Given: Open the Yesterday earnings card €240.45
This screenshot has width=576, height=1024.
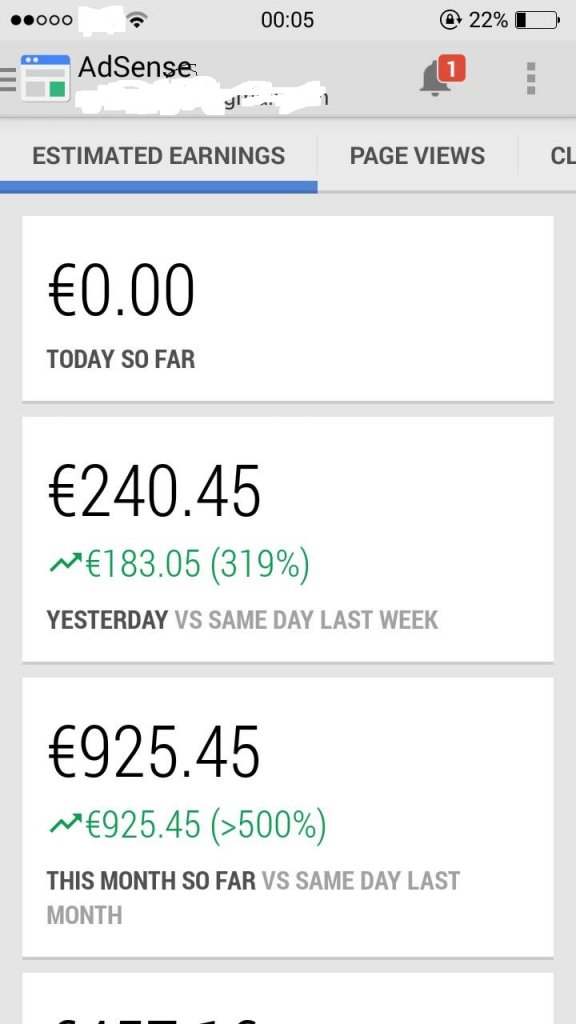Looking at the screenshot, I should (288, 539).
